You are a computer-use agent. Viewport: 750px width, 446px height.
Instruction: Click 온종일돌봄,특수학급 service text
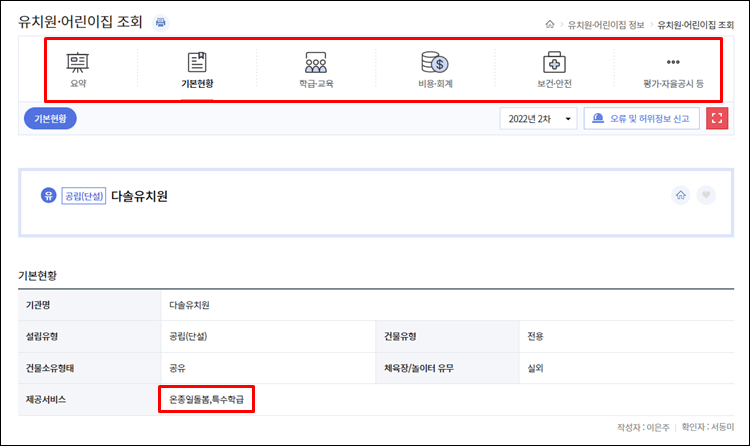[x=207, y=399]
